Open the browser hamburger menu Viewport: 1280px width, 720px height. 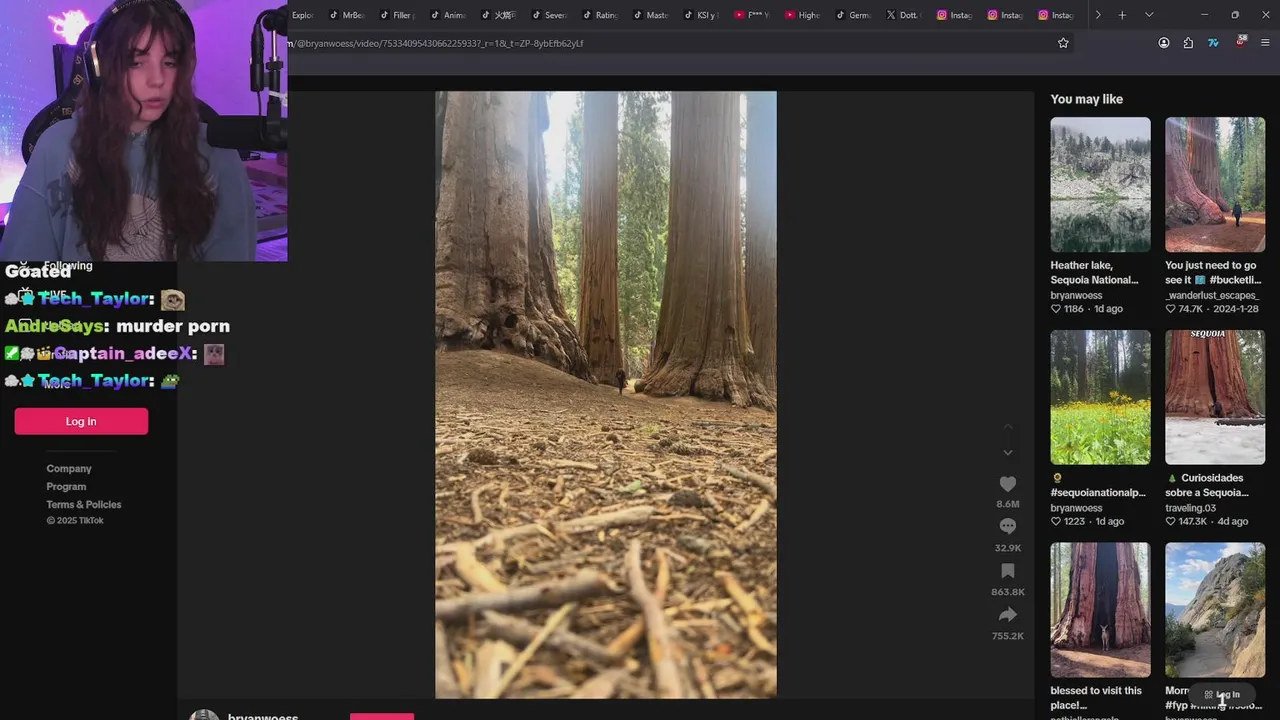[x=1265, y=43]
